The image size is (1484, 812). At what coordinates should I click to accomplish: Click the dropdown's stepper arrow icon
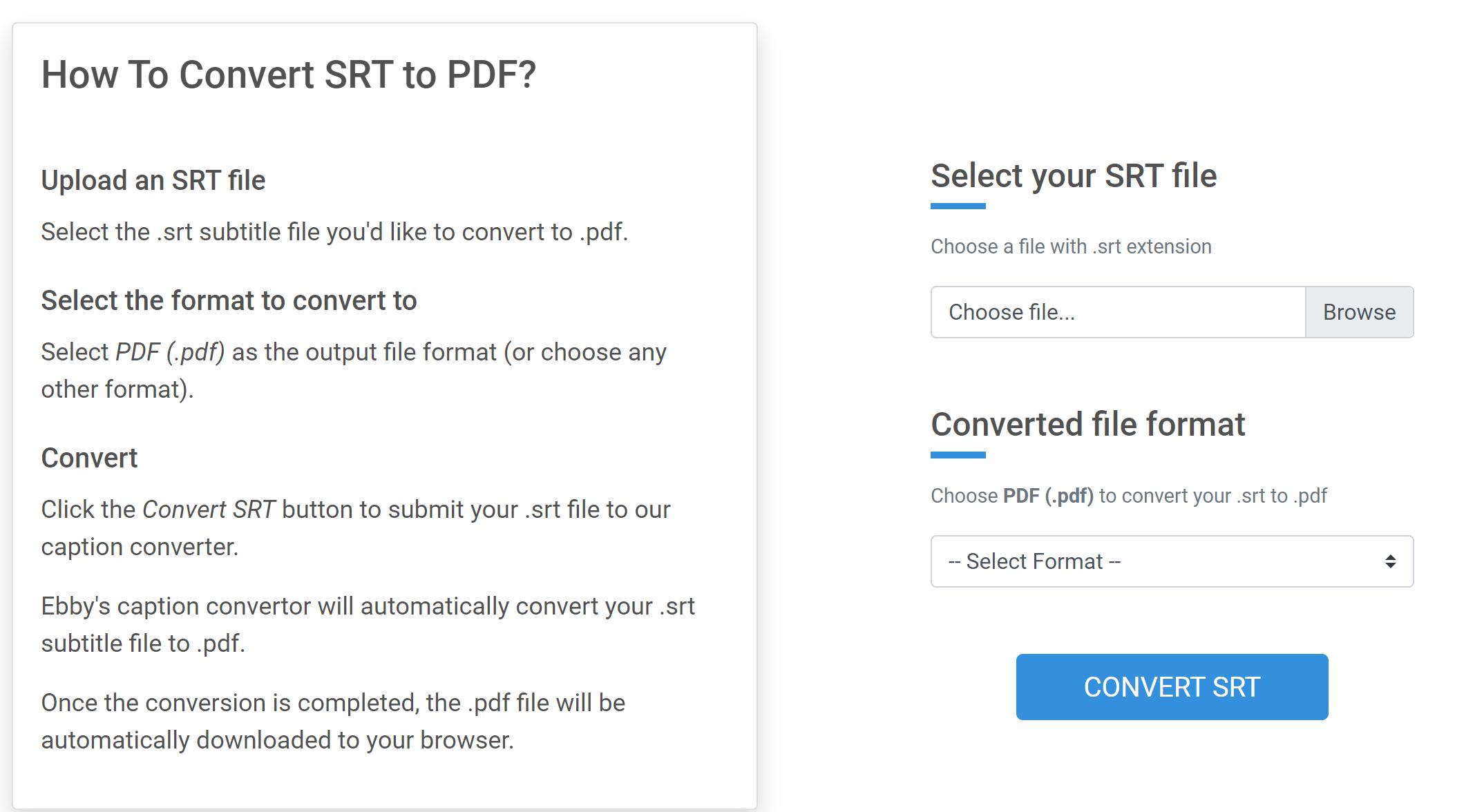pos(1391,561)
